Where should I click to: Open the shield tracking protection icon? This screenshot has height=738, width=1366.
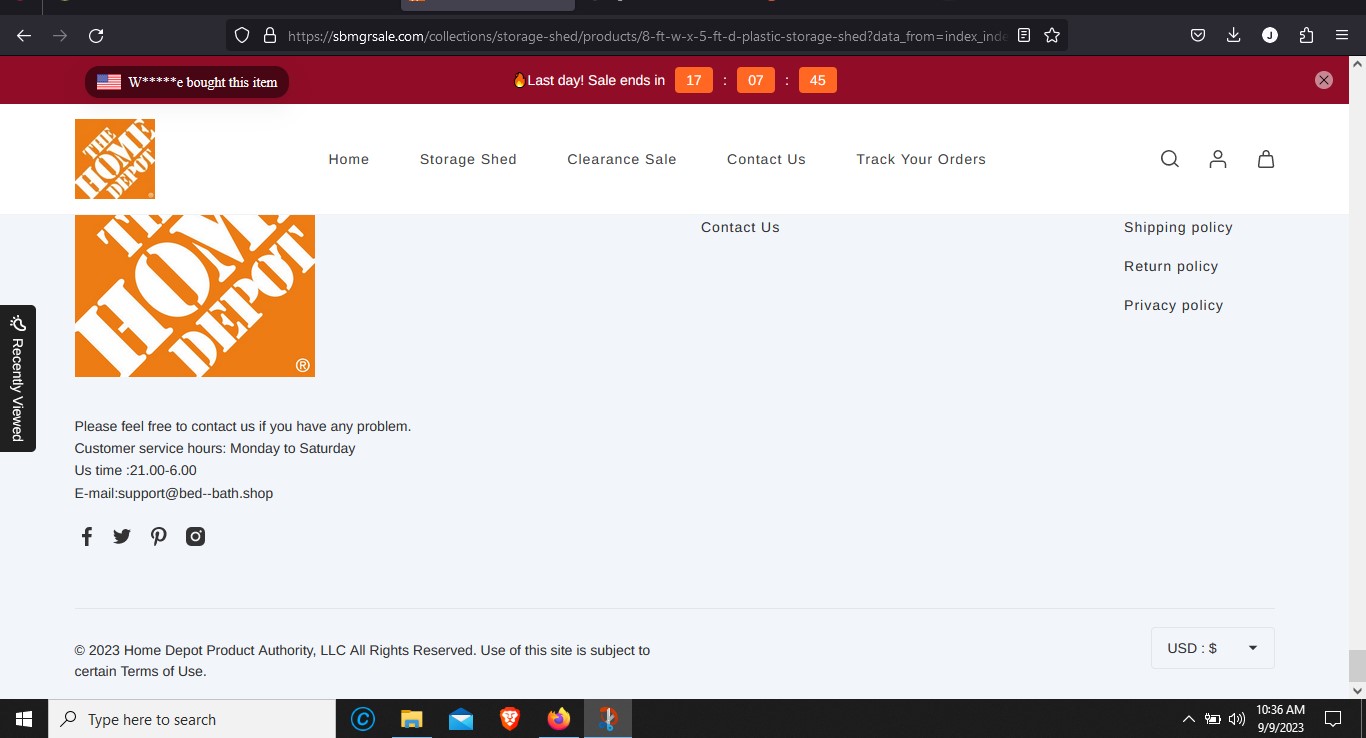click(241, 35)
